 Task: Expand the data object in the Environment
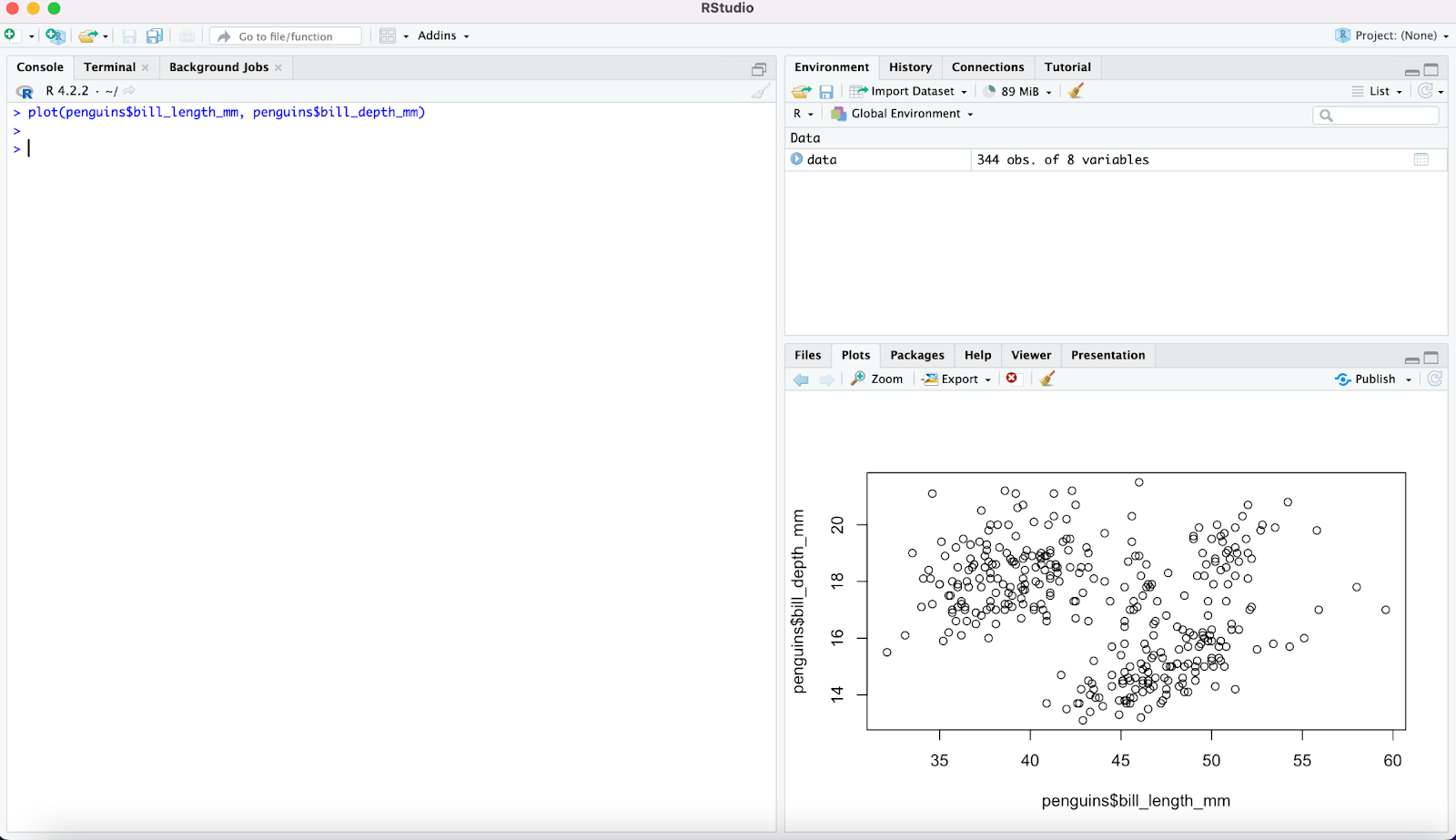797,159
